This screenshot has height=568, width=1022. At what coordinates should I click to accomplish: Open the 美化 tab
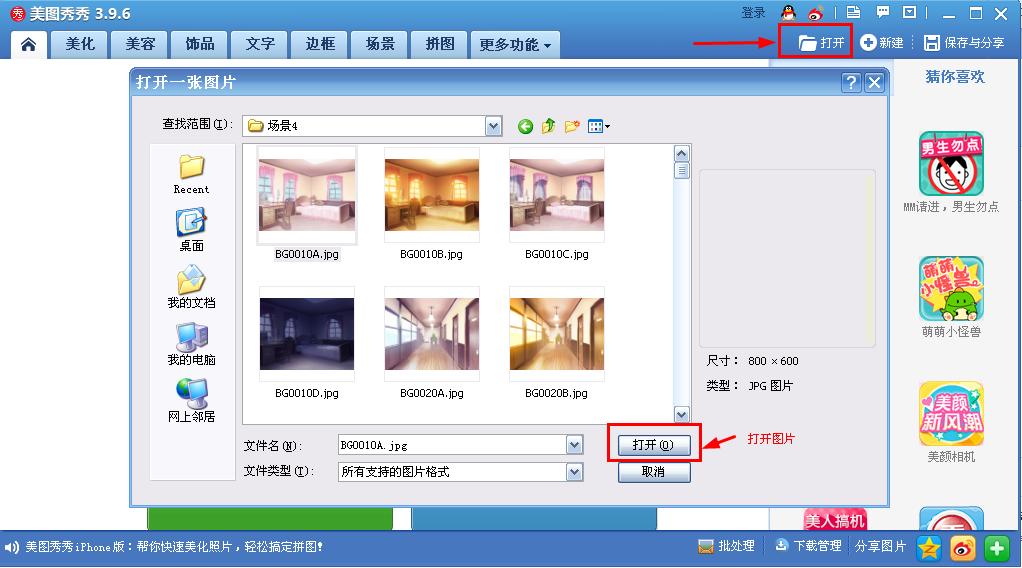point(80,44)
